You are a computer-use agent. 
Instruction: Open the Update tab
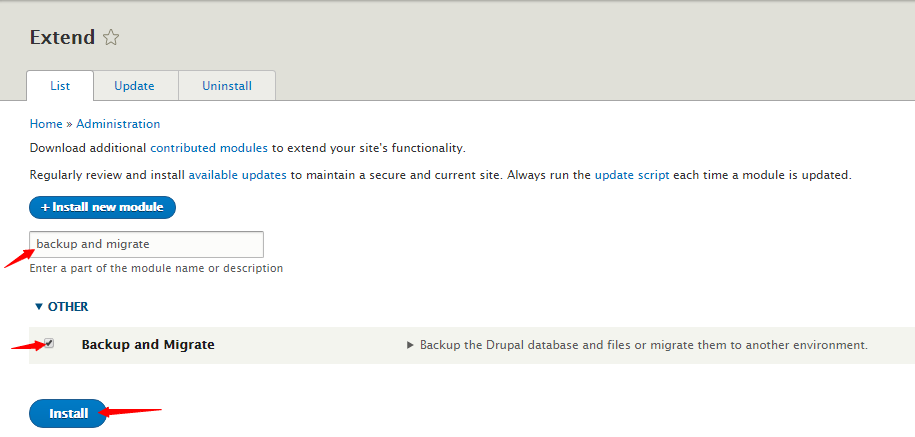click(134, 86)
